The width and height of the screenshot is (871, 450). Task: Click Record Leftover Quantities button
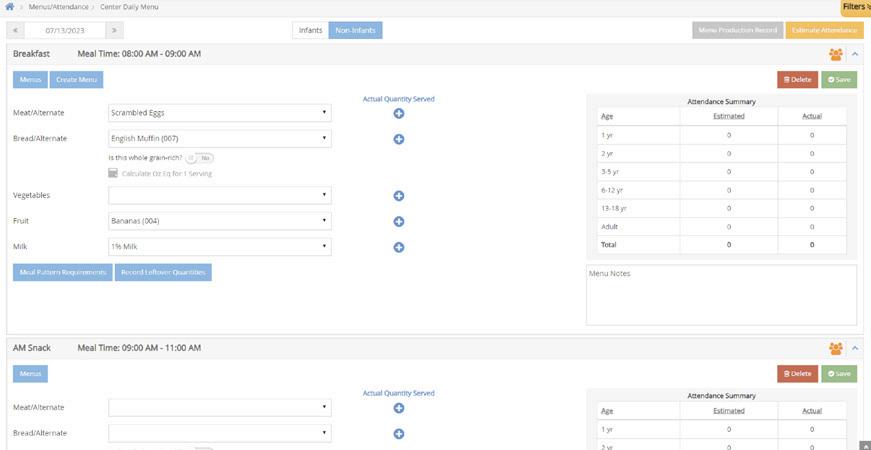[x=163, y=272]
